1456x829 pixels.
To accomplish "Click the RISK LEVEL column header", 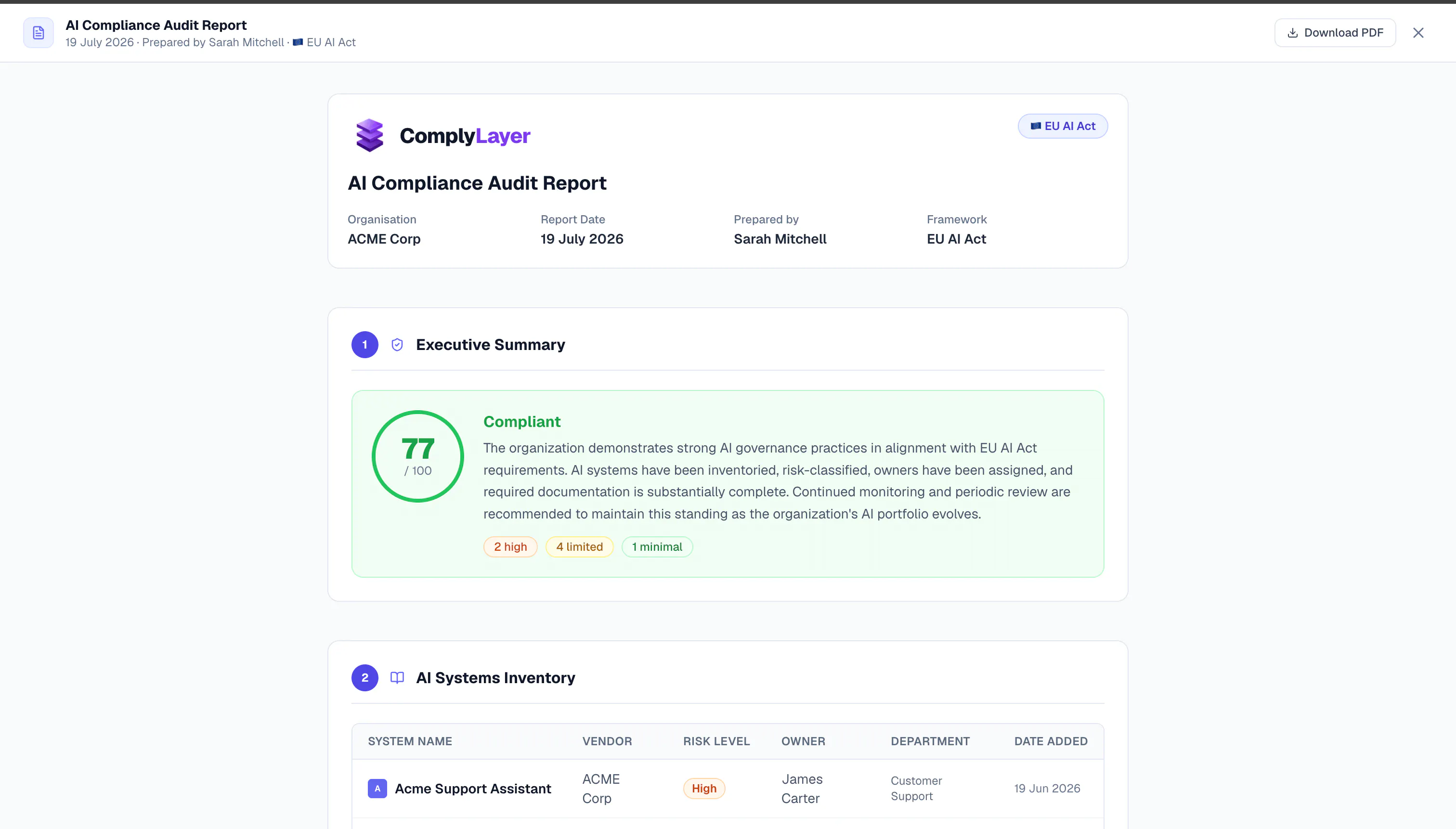I will [716, 741].
